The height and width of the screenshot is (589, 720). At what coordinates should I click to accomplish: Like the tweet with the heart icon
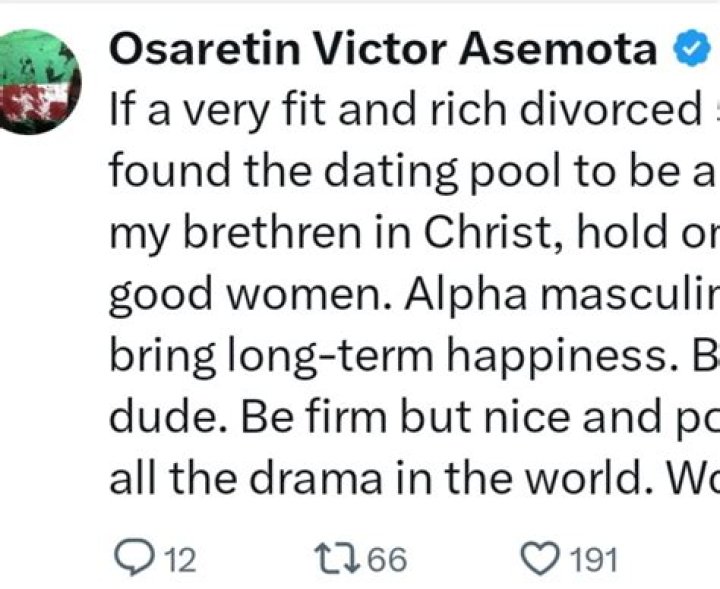pyautogui.click(x=541, y=558)
